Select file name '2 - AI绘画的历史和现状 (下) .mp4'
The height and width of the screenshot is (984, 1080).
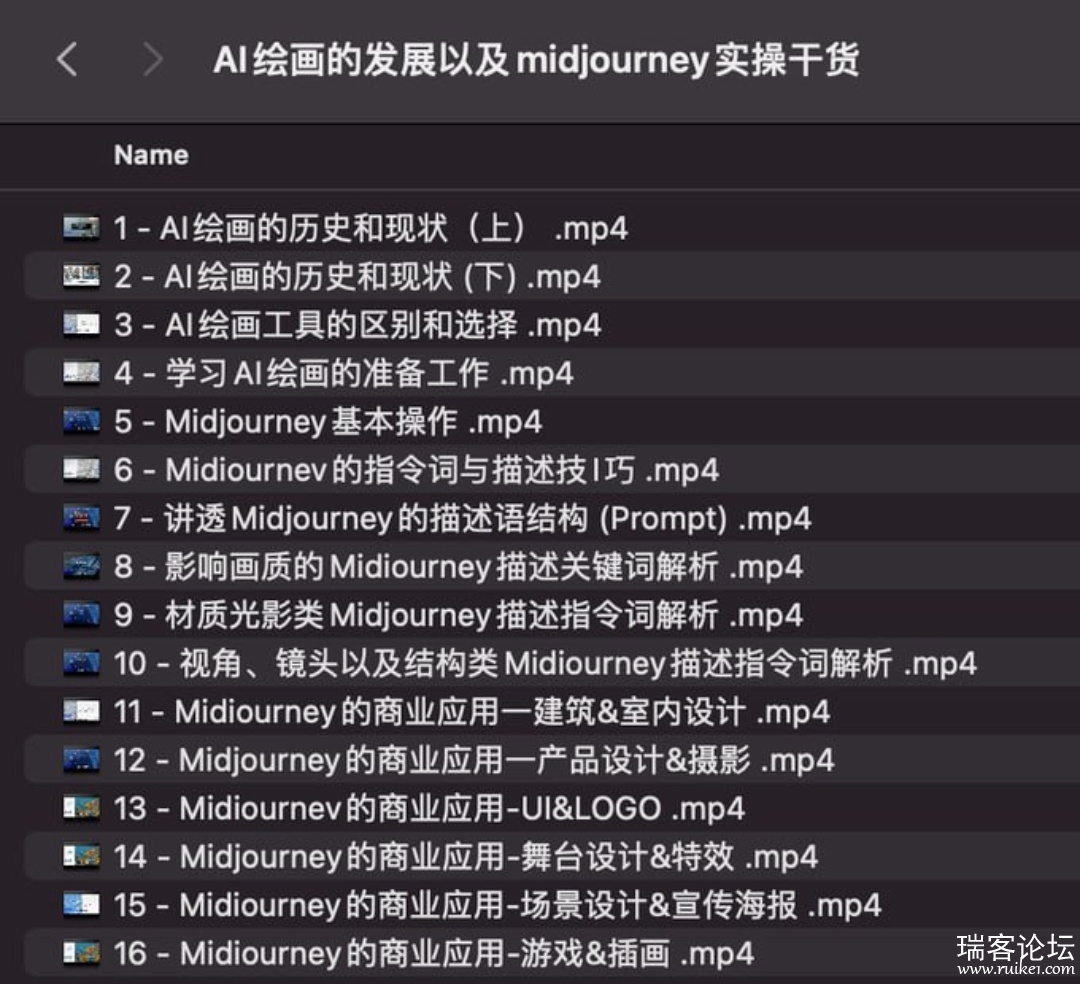357,277
